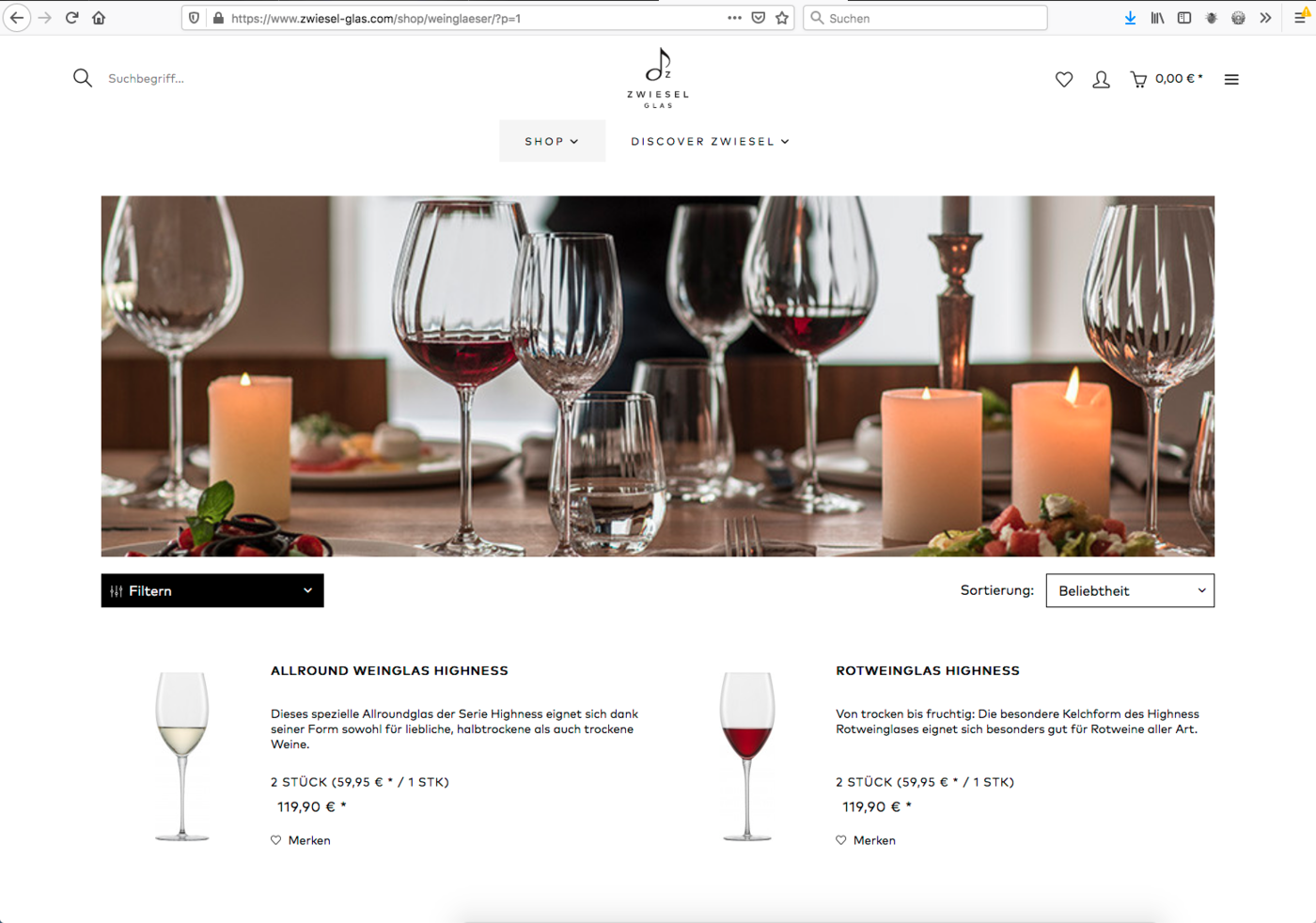Click the magnifier search icon beside Suchbegriff

[83, 78]
